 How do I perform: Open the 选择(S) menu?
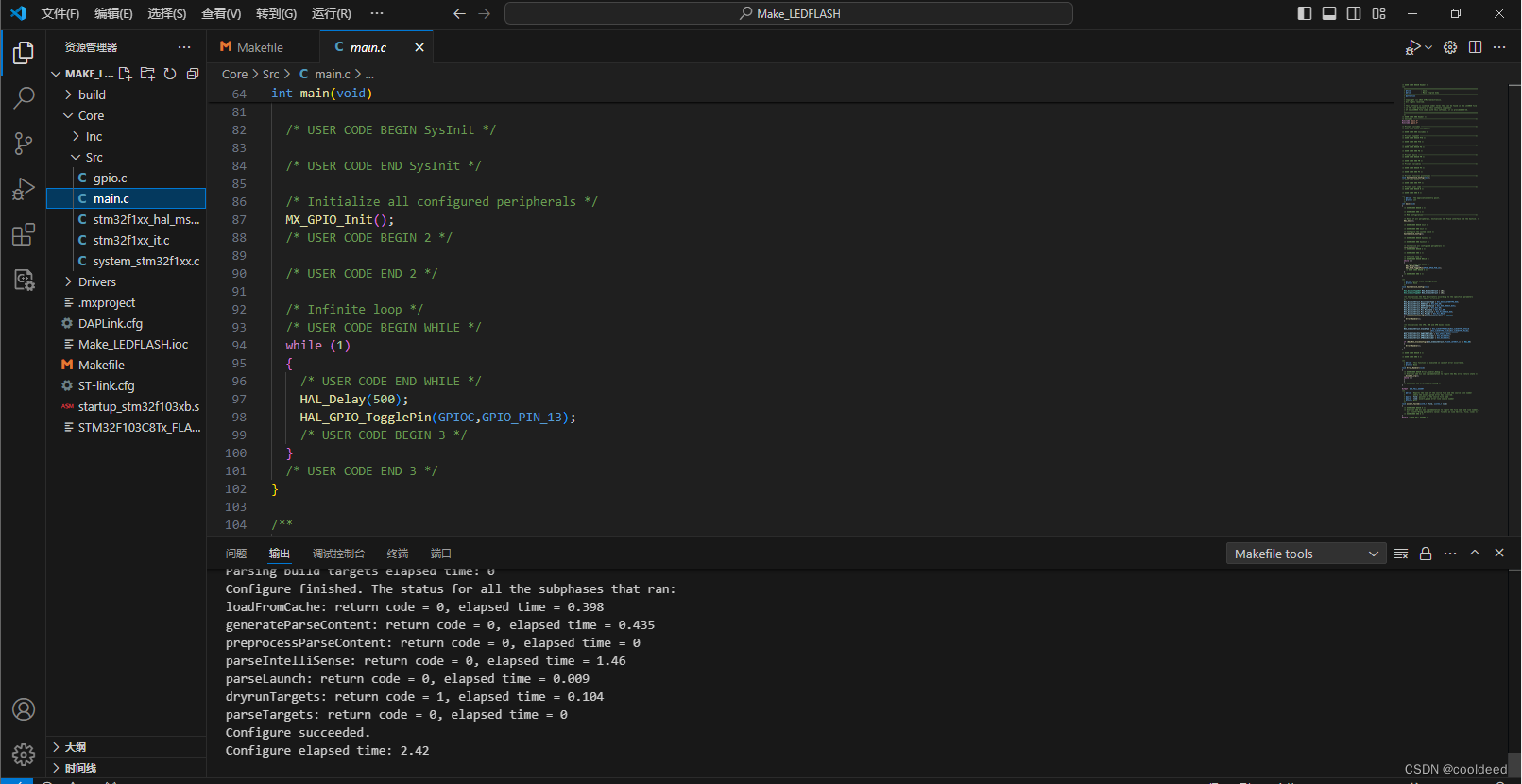(x=167, y=13)
